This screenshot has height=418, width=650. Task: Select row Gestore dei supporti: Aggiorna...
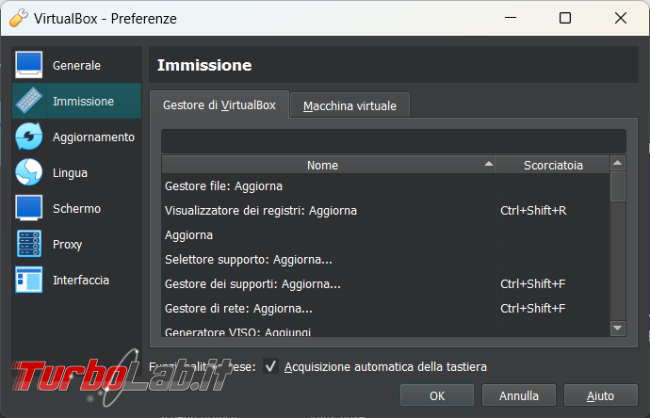[x=386, y=284]
